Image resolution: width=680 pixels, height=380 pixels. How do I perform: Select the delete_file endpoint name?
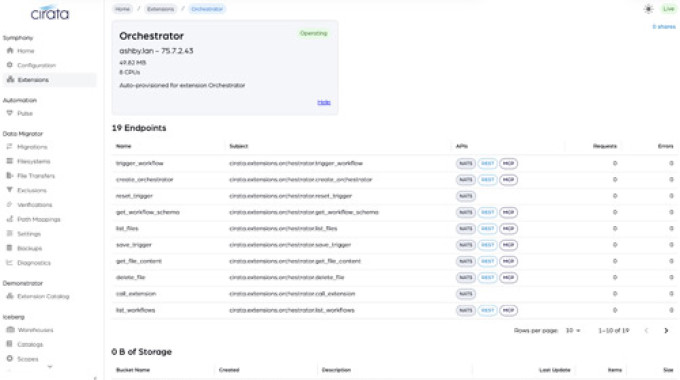coord(131,278)
